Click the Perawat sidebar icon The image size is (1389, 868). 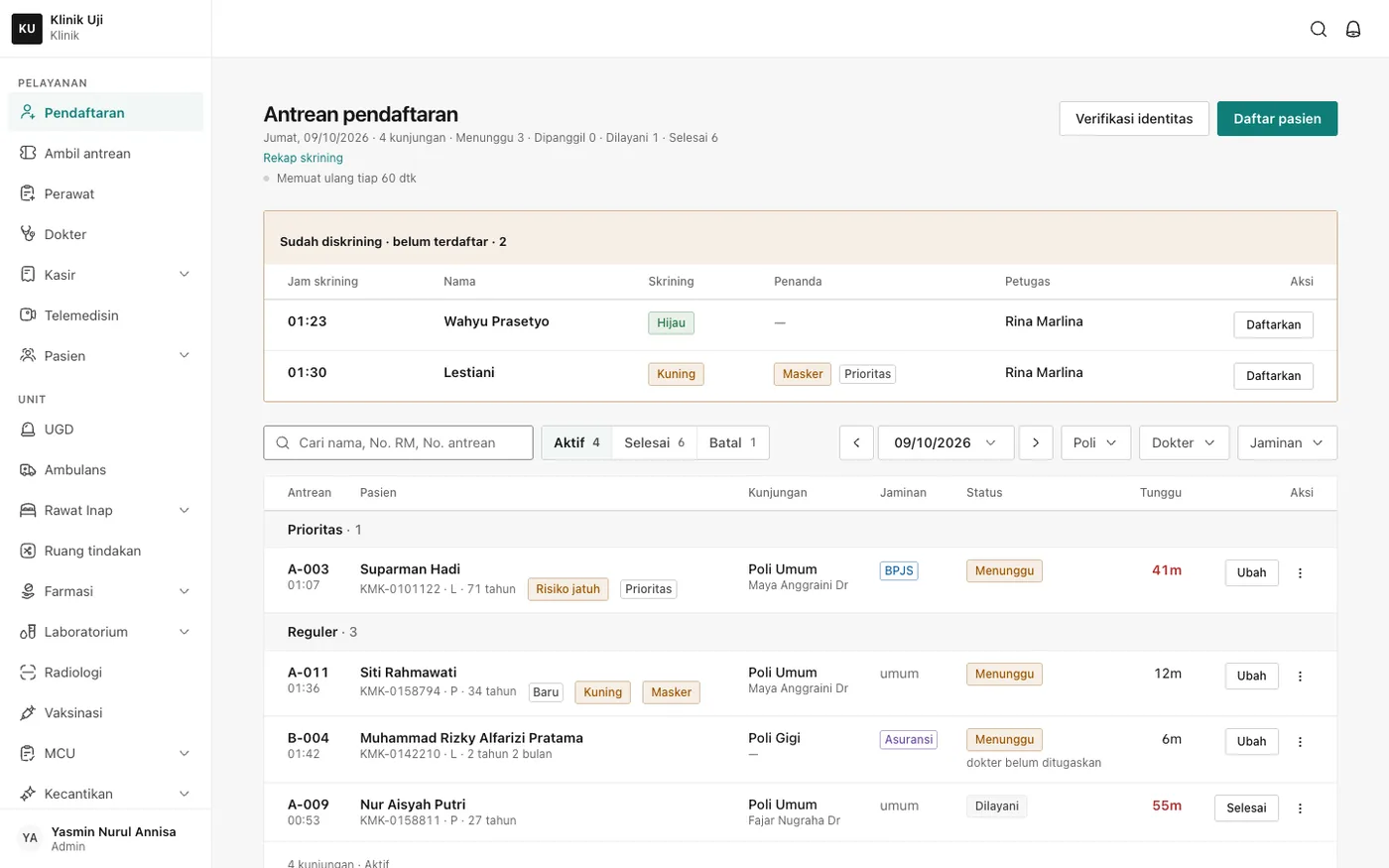click(28, 193)
